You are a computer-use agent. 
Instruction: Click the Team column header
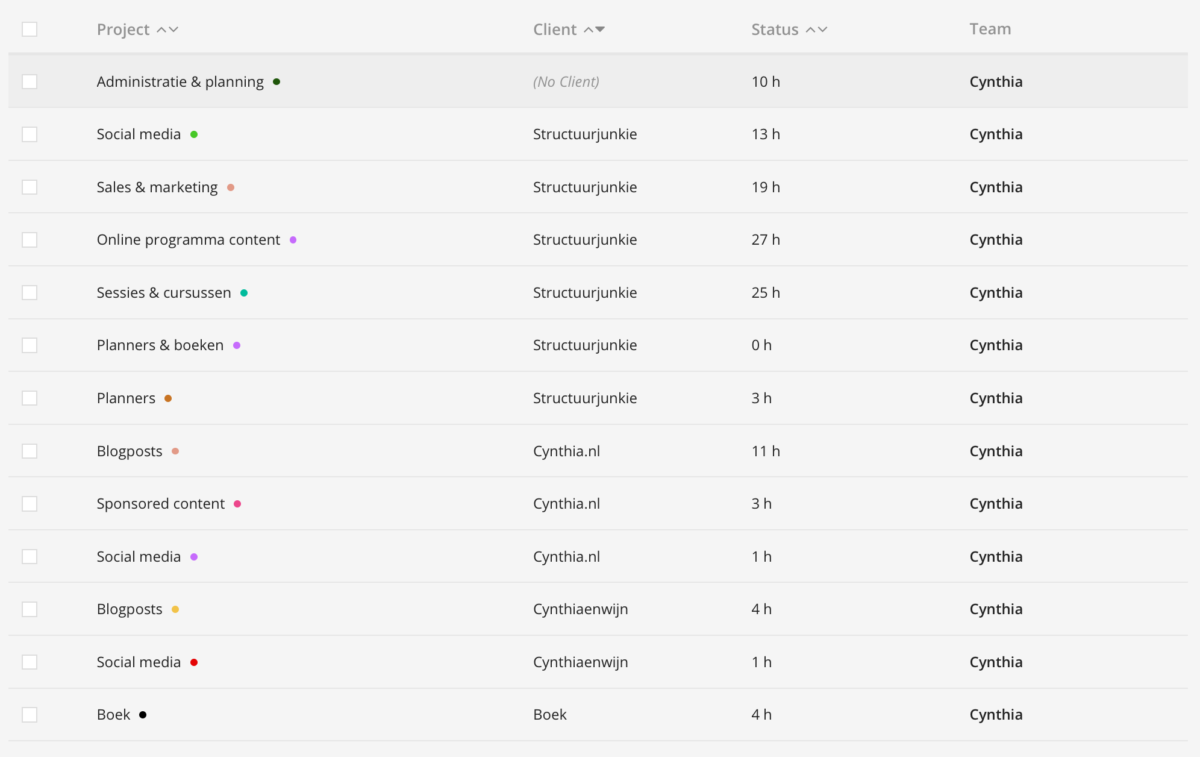pos(990,29)
